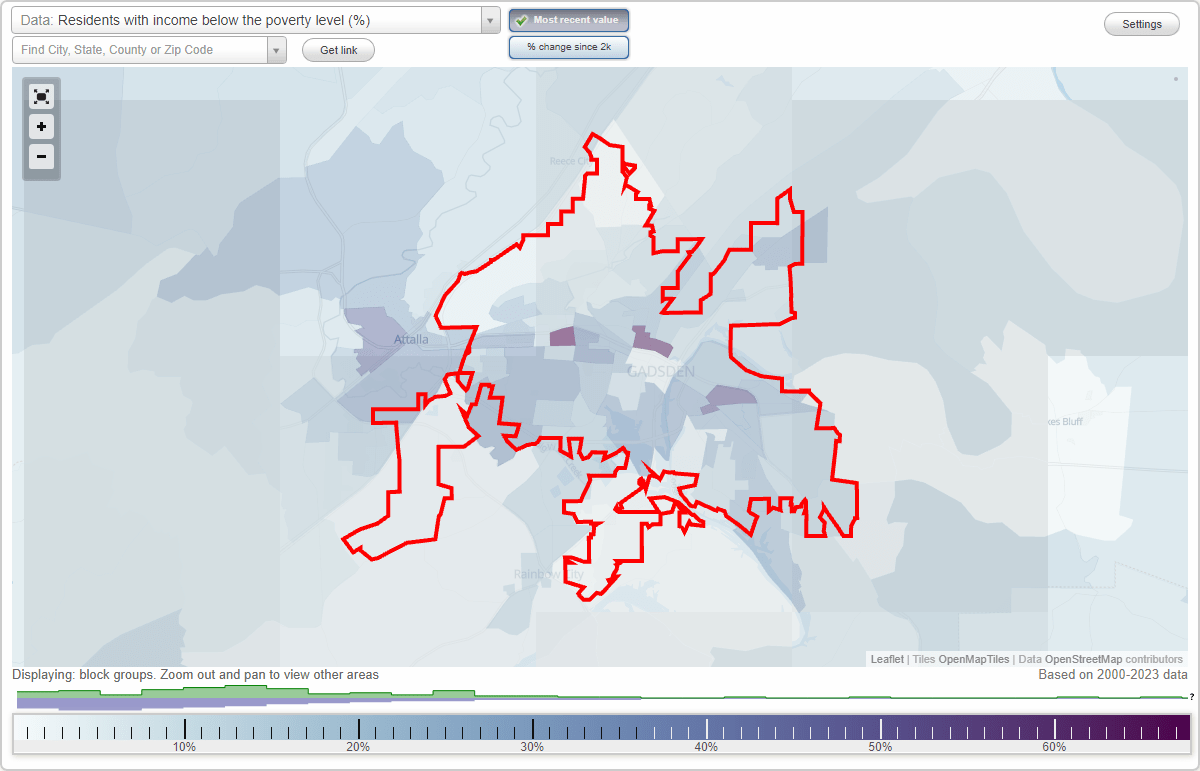Click the 20% label on the legend
Screen dimensions: 1200x771
coord(358,747)
